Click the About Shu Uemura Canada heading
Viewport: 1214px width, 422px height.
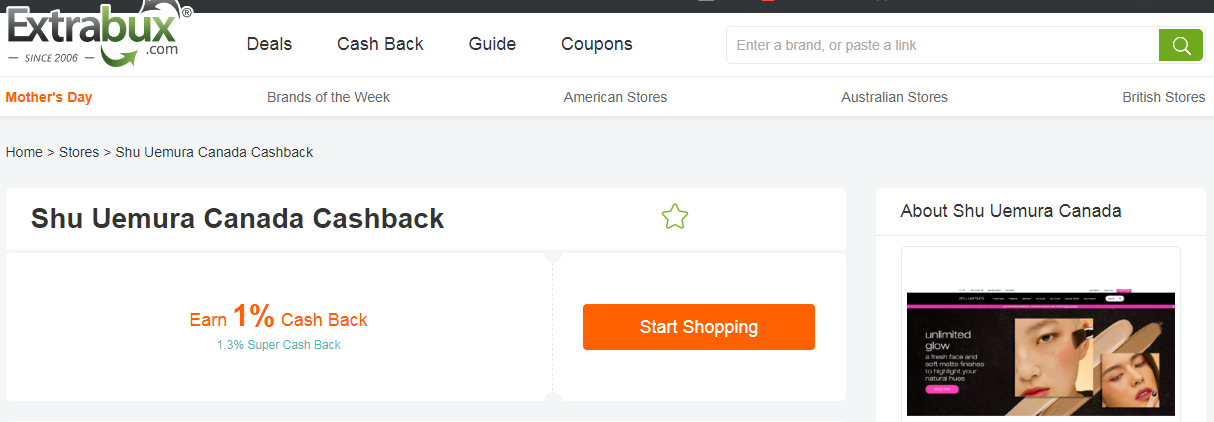(x=1010, y=211)
